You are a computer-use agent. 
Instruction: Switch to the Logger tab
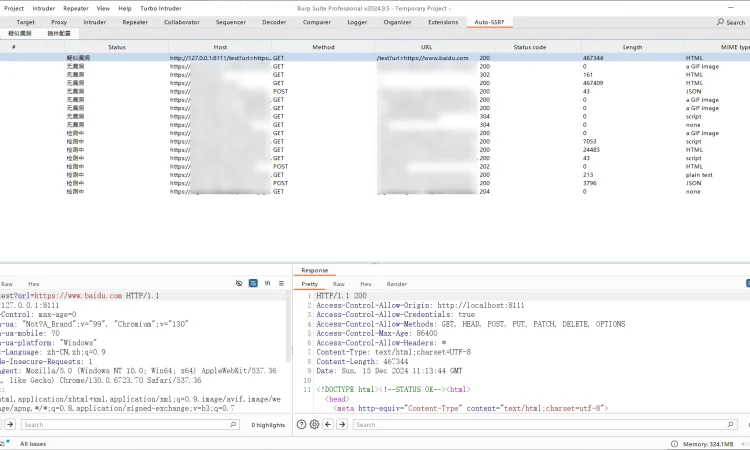tap(357, 22)
